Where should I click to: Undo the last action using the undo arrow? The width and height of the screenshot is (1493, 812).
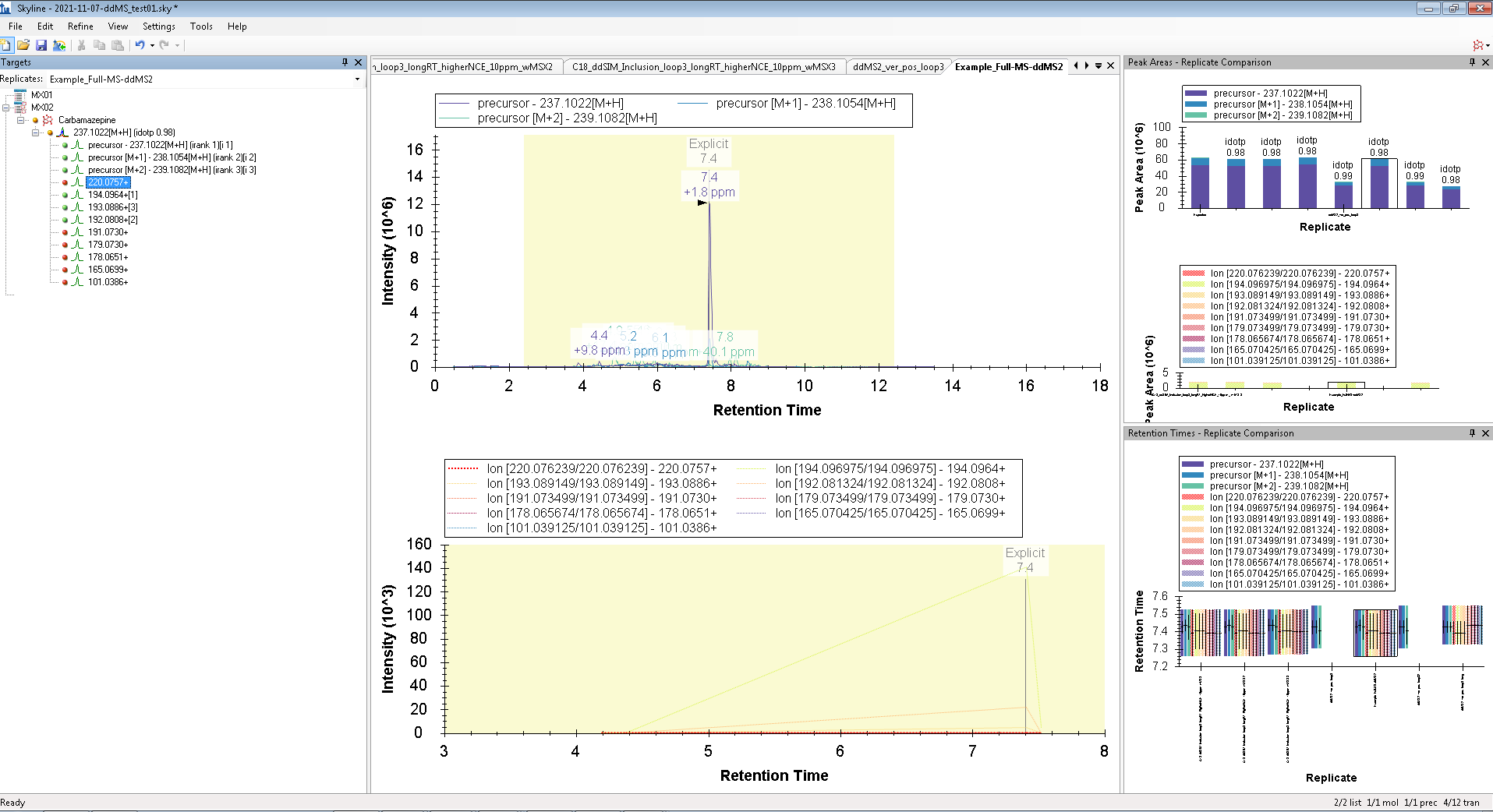(140, 45)
